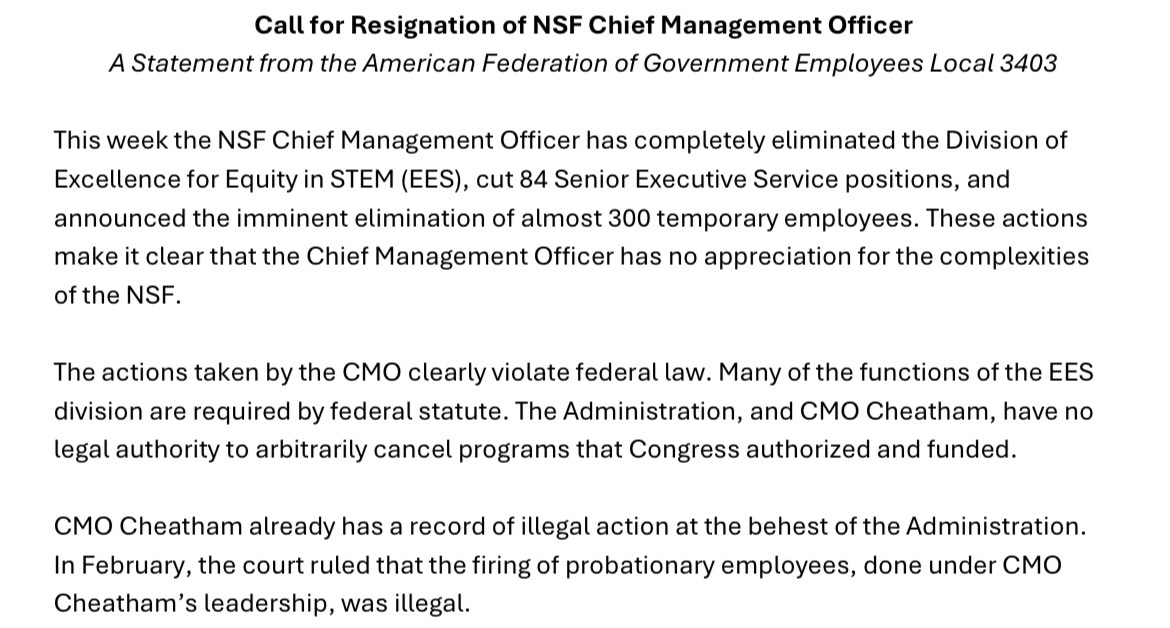Click the final words "Cheatham's leadership, was illegal."

(261, 605)
